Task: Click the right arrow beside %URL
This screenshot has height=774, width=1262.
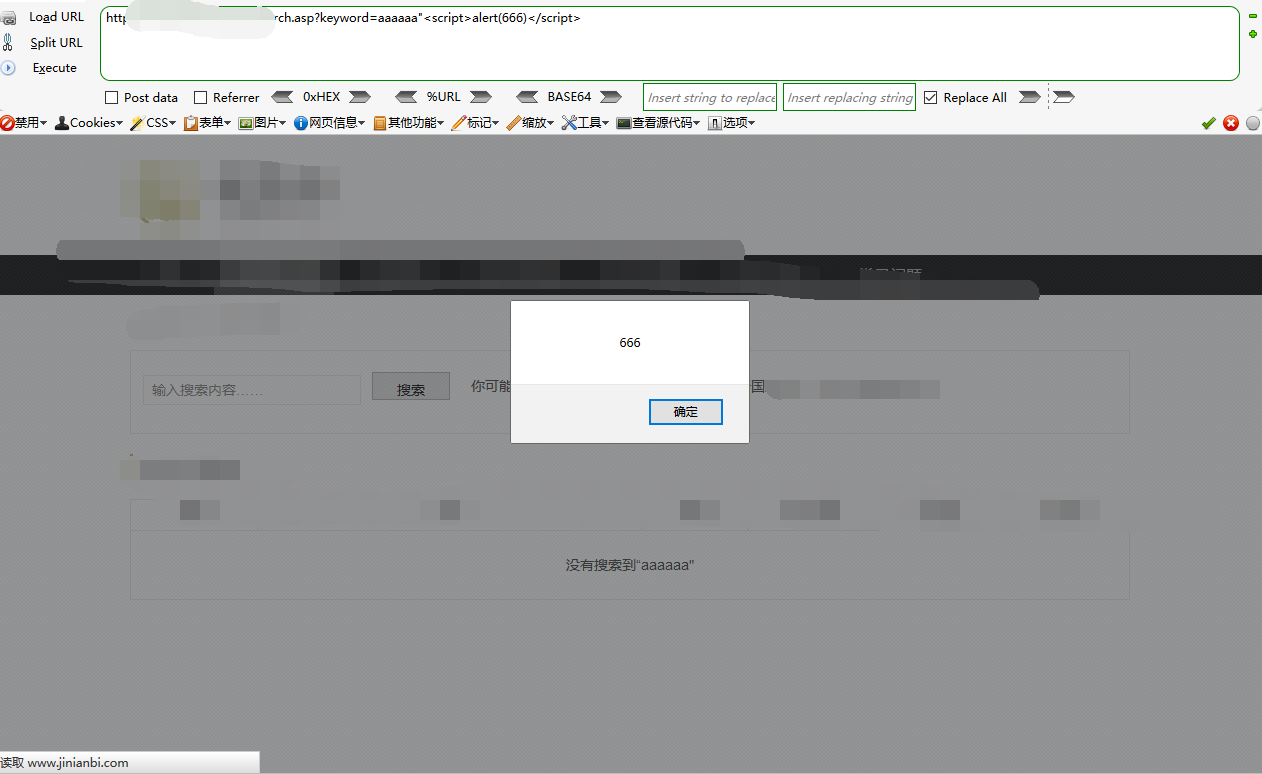Action: point(481,97)
